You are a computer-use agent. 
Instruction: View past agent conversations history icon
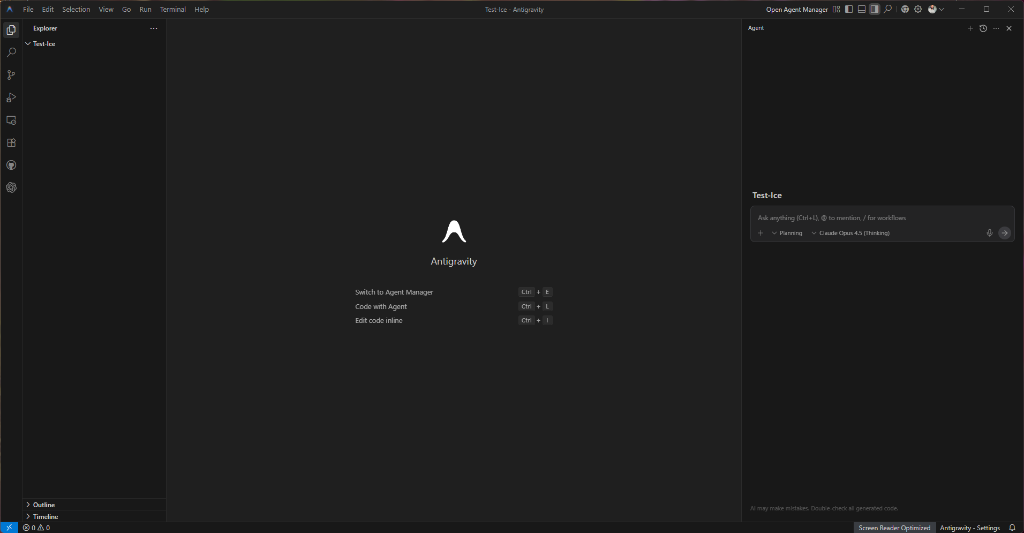point(983,28)
